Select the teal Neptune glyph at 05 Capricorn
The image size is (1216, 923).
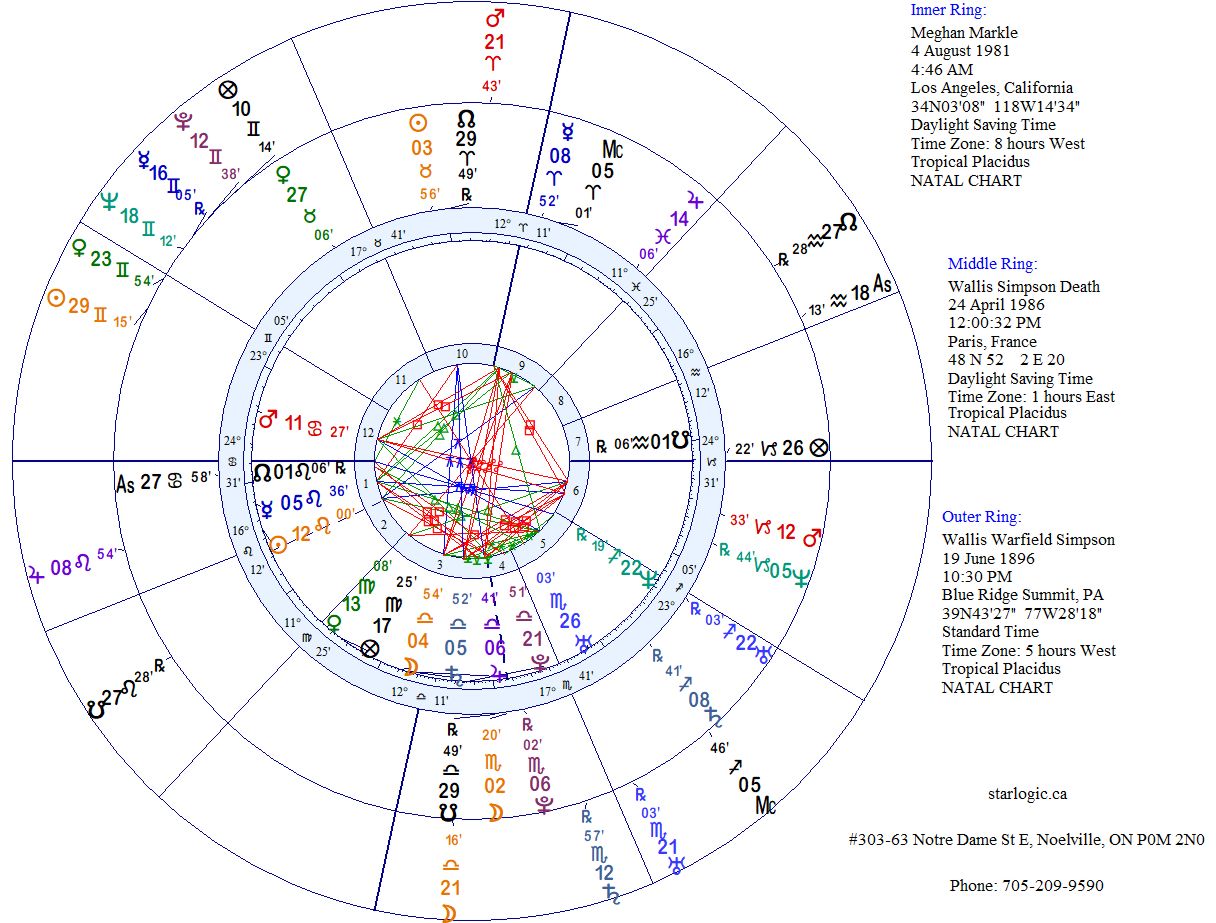(x=800, y=576)
